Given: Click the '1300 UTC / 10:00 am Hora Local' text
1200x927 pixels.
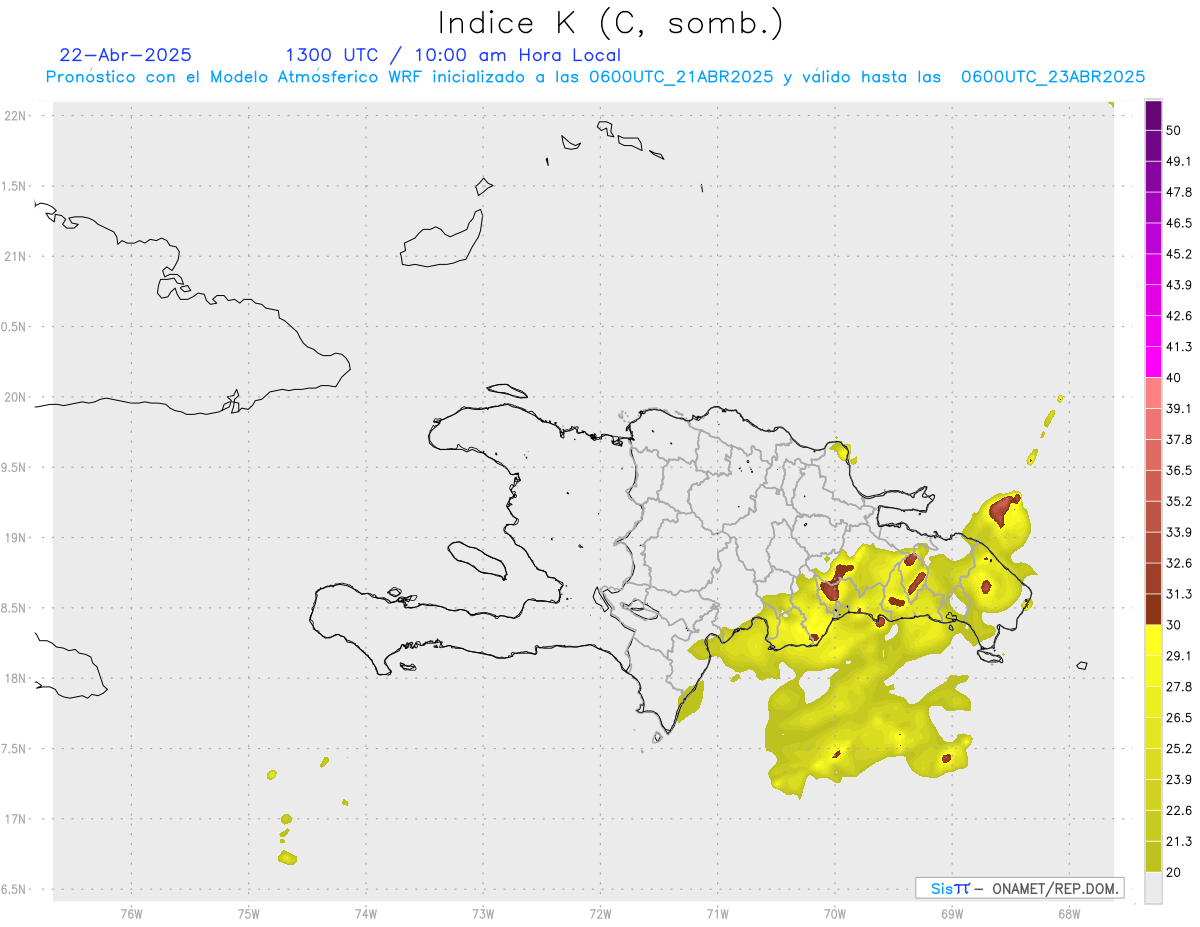Looking at the screenshot, I should (453, 55).
